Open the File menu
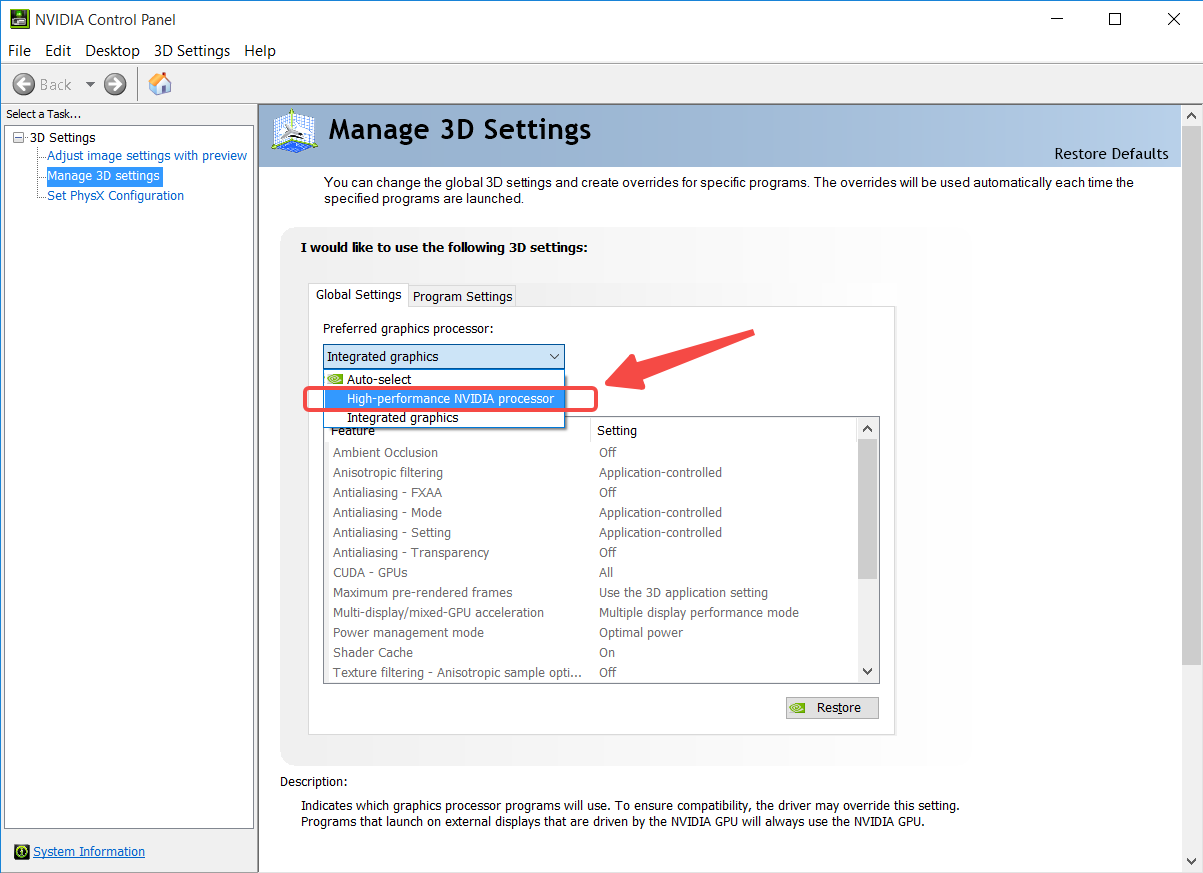 pos(19,50)
